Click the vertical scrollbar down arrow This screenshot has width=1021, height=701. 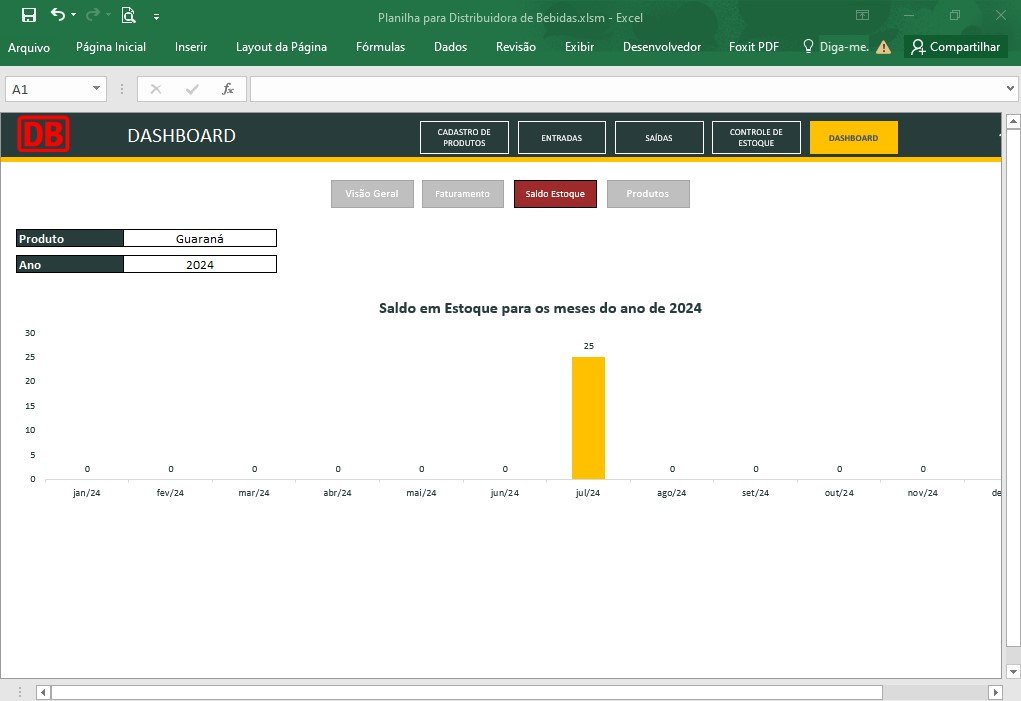coord(1013,671)
